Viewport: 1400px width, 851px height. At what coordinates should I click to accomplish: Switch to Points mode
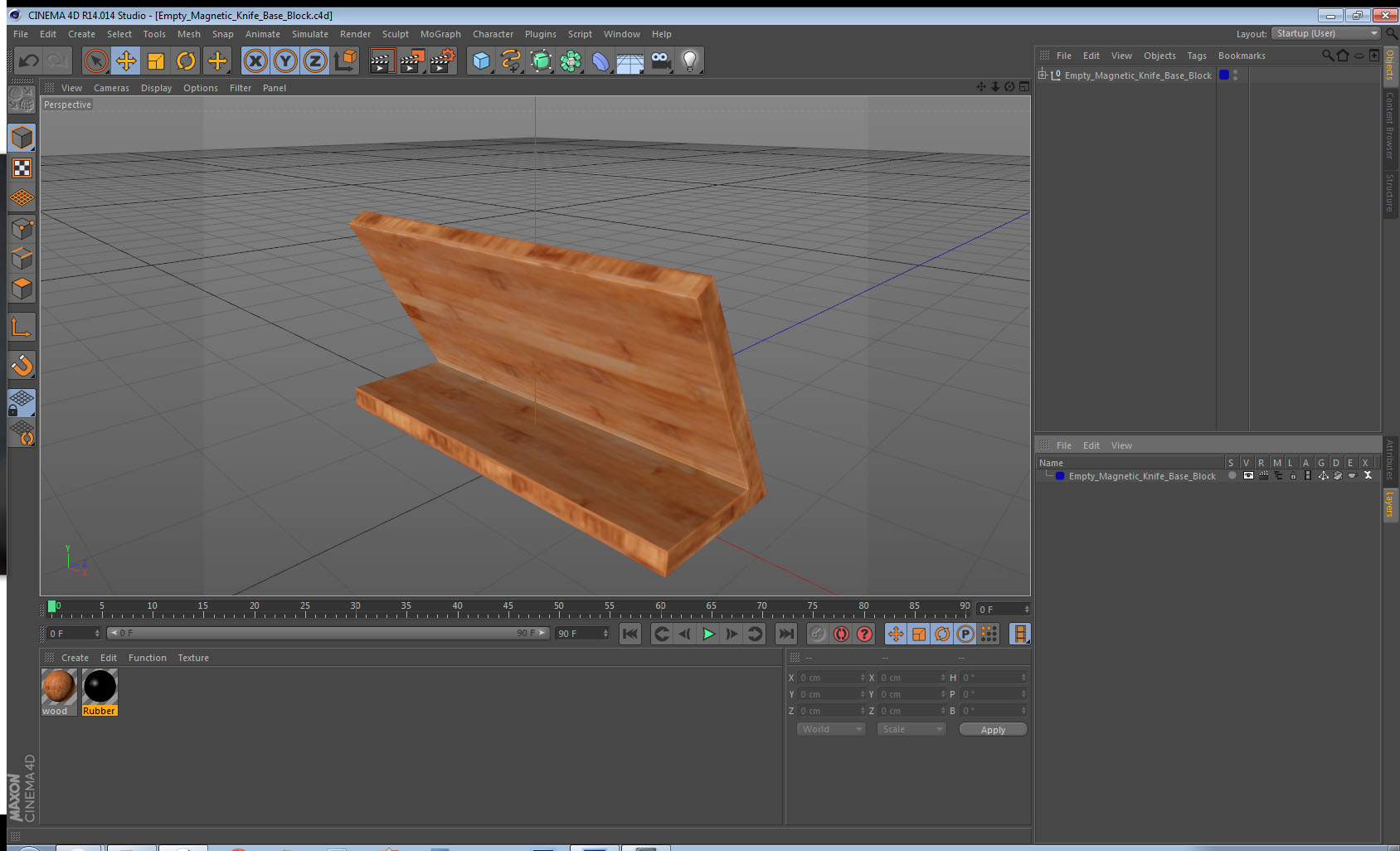(22, 228)
